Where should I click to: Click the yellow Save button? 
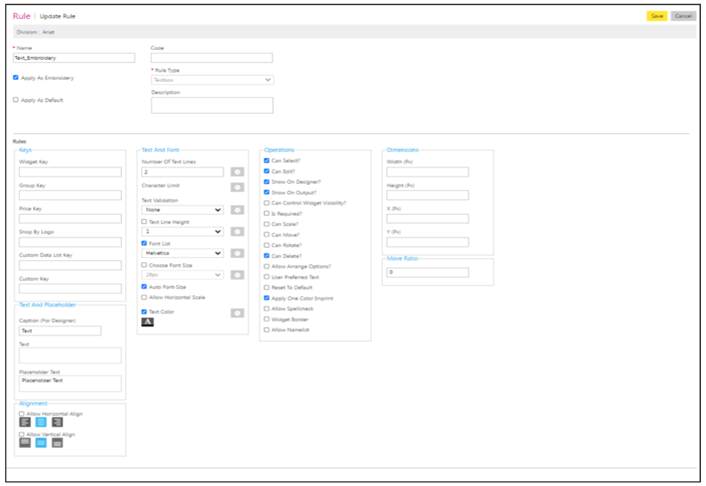pos(657,16)
